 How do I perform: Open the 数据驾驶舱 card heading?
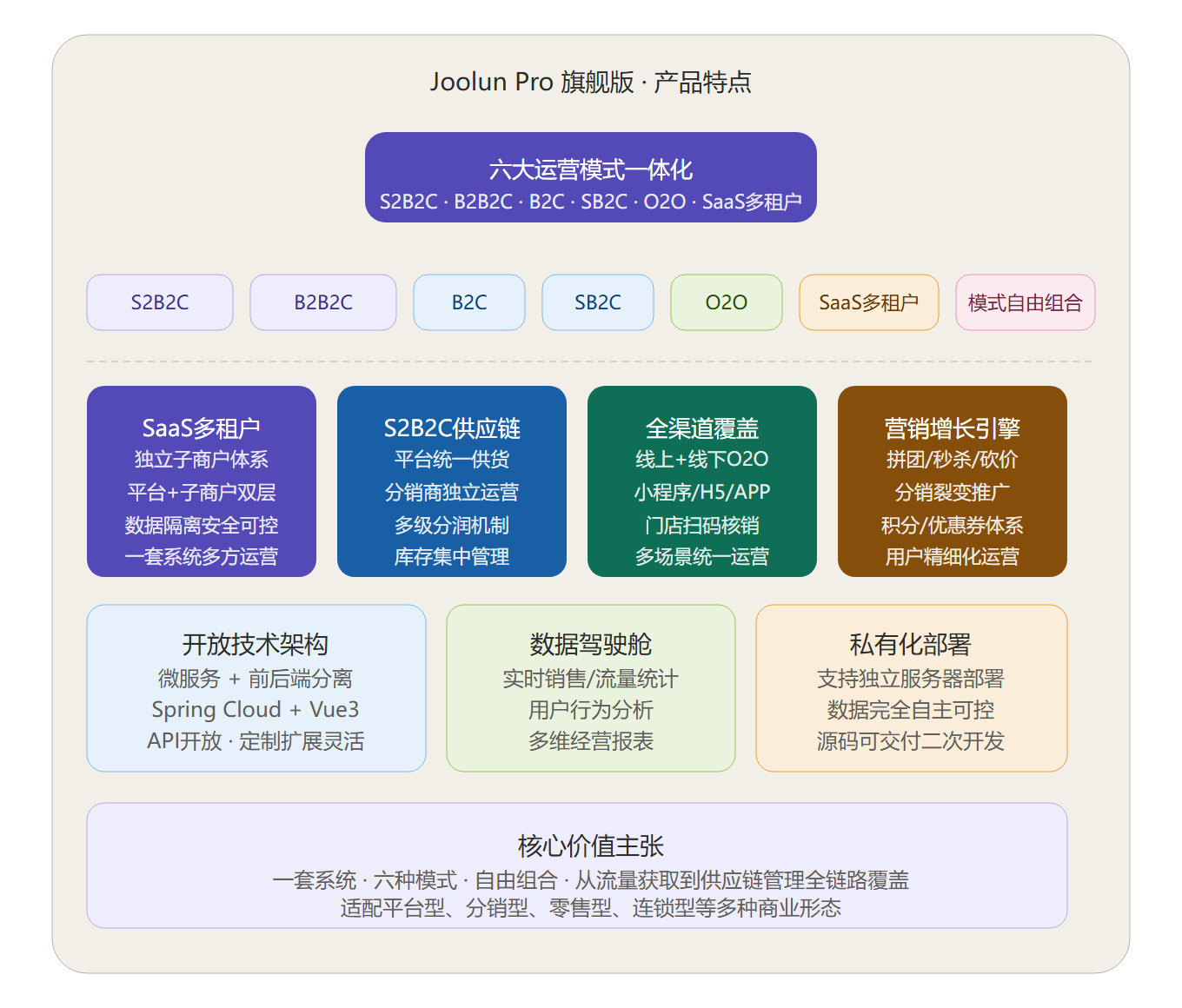click(x=591, y=645)
